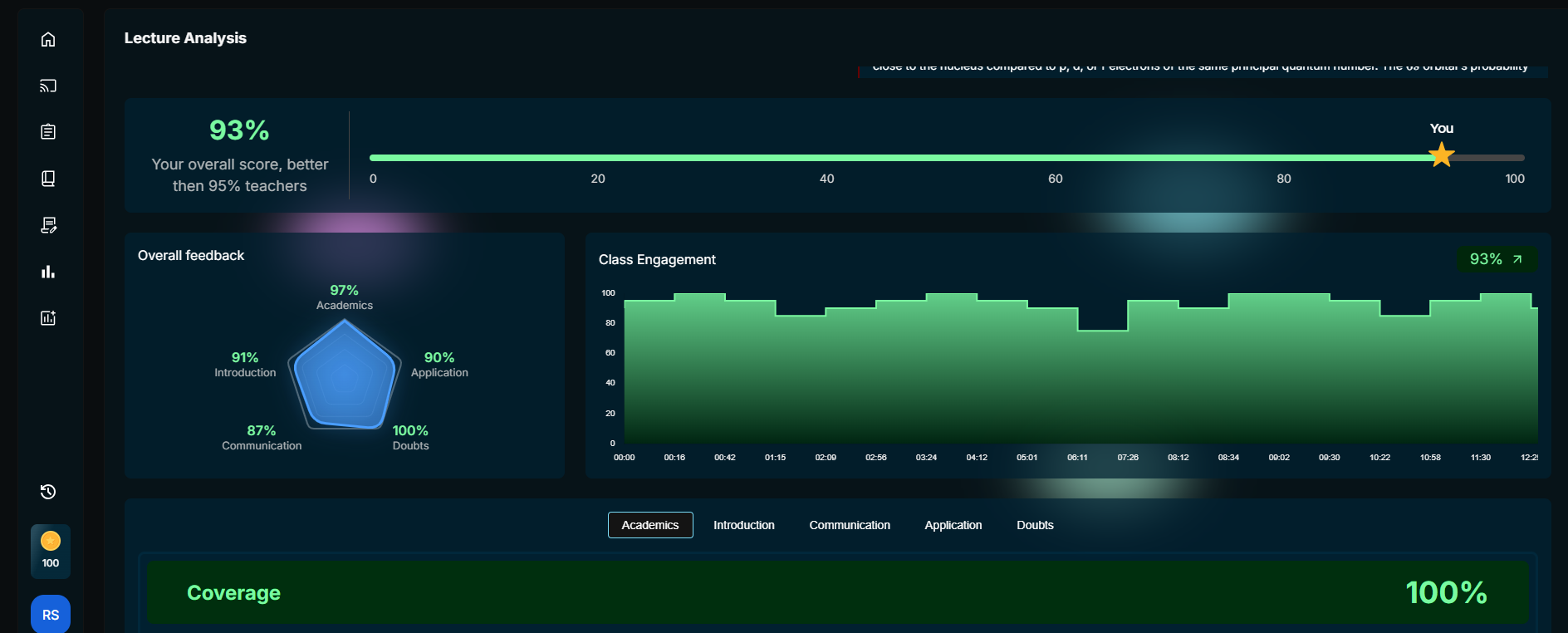Switch to the Introduction tab
The image size is (1568, 633).
point(743,525)
